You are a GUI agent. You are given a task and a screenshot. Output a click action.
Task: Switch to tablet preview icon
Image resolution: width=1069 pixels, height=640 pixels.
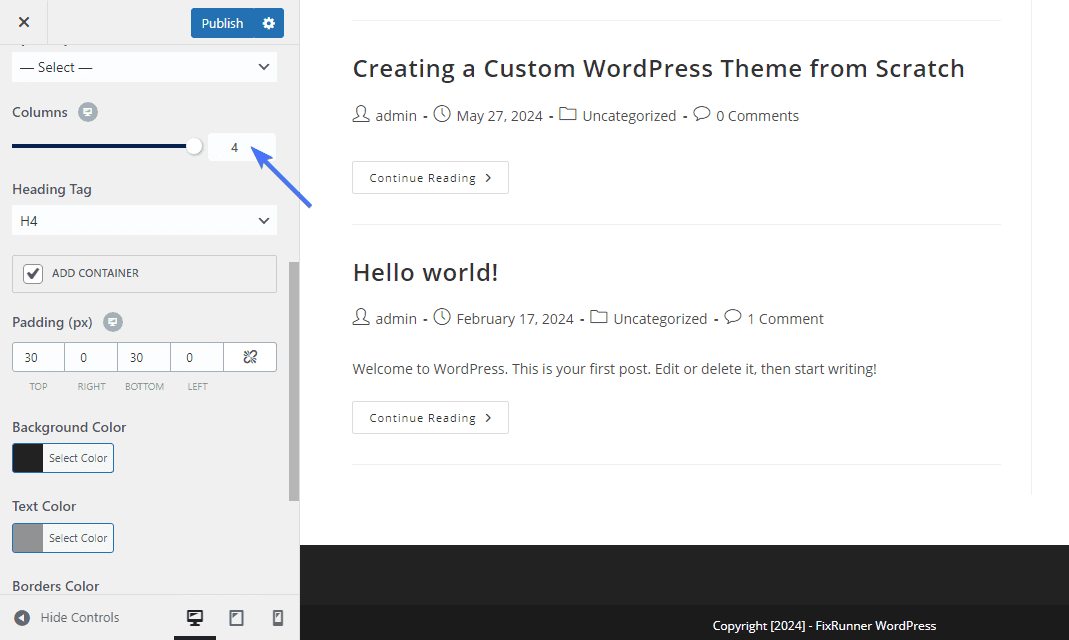tap(237, 618)
